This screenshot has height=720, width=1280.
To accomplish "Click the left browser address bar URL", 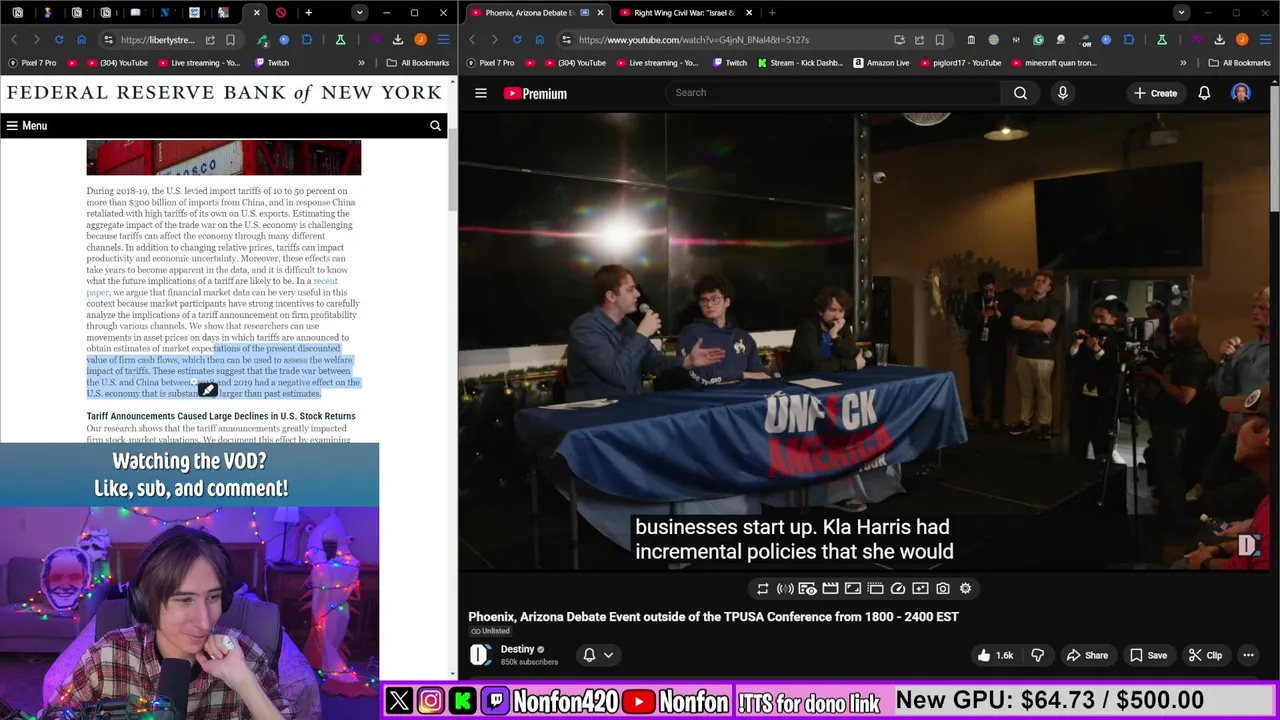I will [x=158, y=40].
